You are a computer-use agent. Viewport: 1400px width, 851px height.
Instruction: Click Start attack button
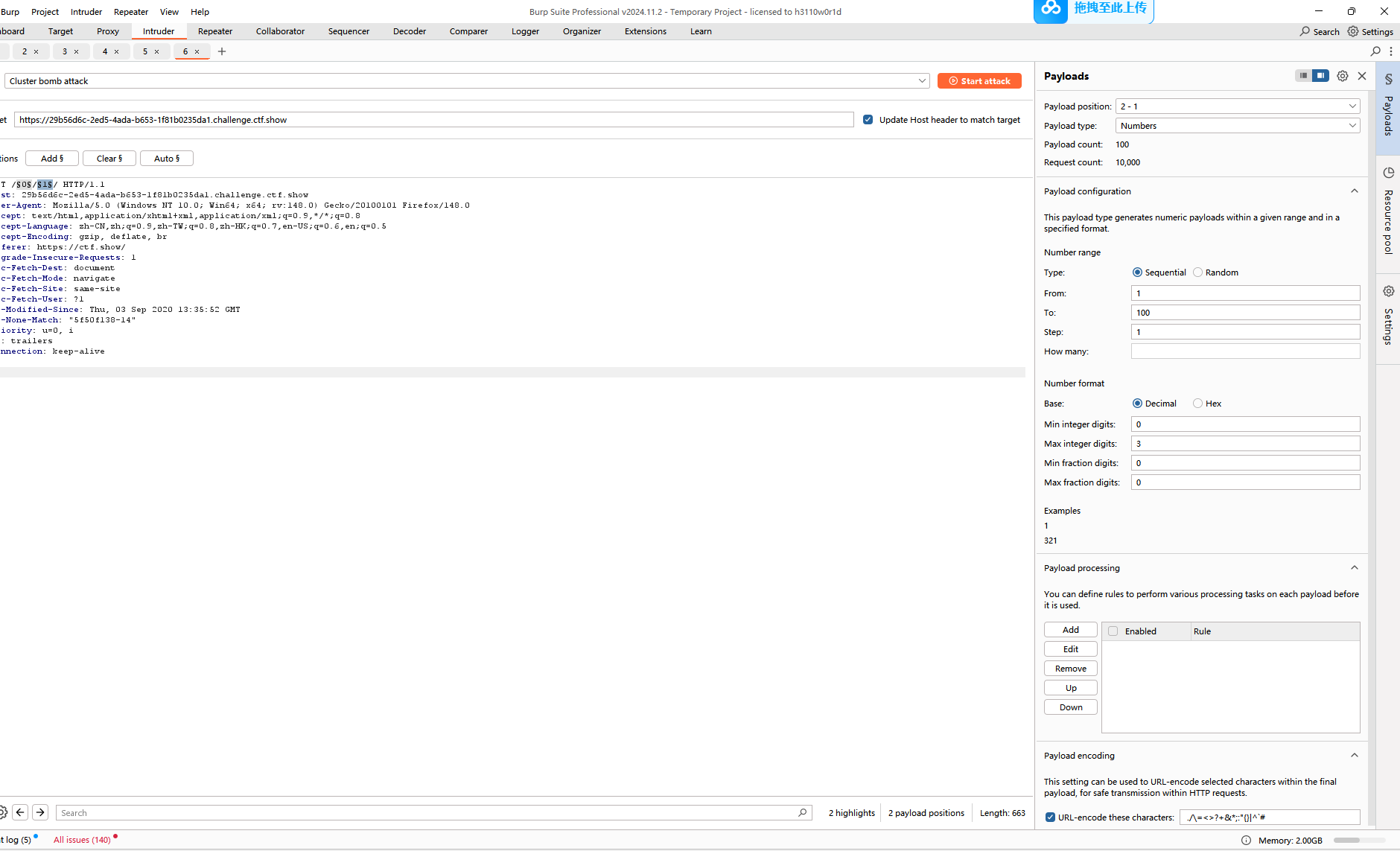[x=979, y=81]
